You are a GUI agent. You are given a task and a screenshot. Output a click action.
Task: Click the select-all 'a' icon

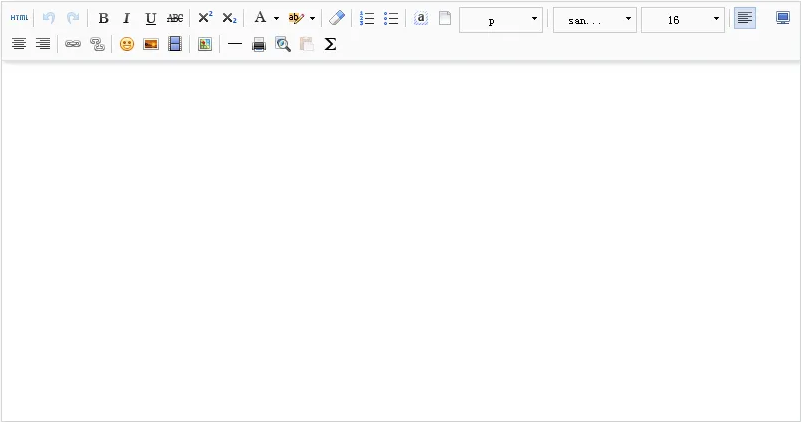click(x=420, y=18)
